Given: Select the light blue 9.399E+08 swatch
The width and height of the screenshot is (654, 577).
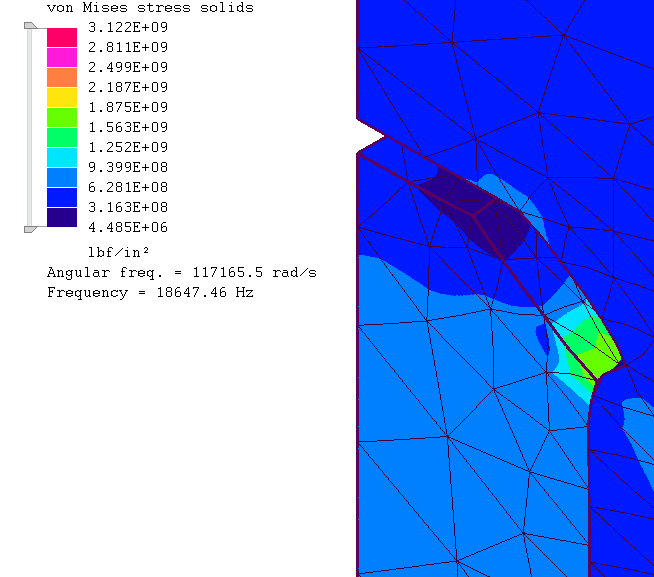Looking at the screenshot, I should coord(62,177).
